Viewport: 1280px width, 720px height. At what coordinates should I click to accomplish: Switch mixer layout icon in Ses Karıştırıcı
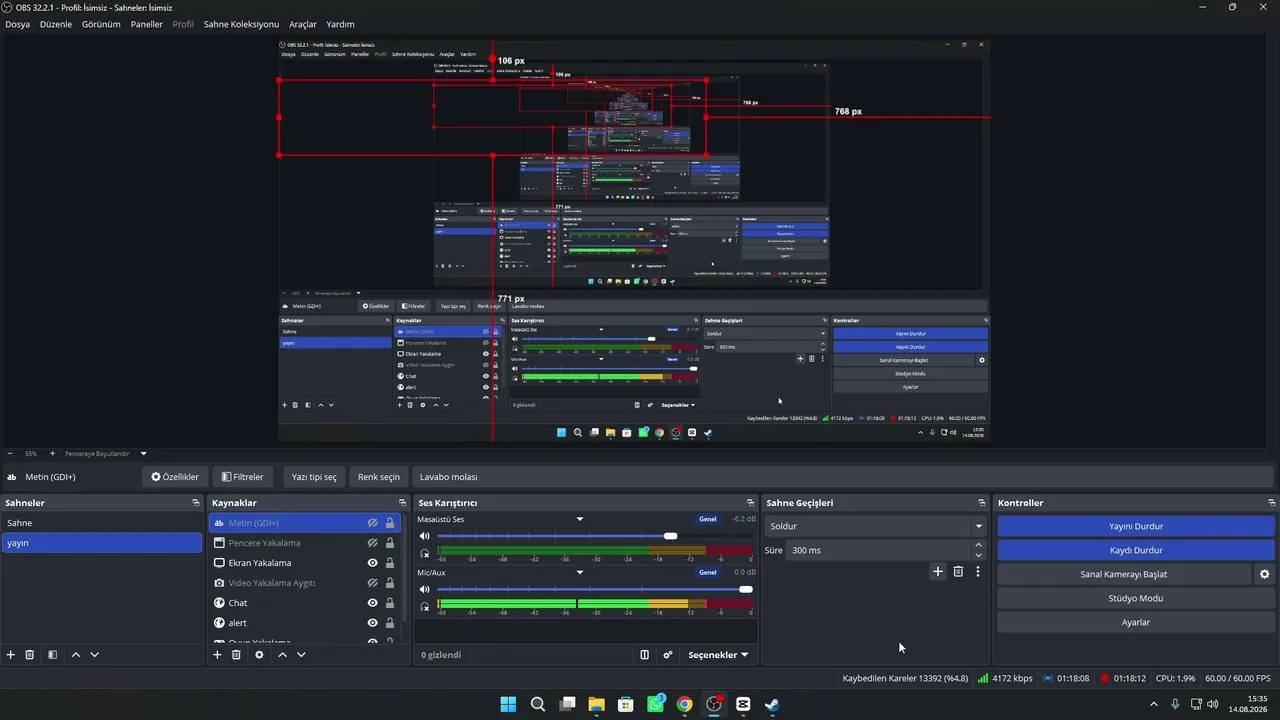click(x=645, y=655)
